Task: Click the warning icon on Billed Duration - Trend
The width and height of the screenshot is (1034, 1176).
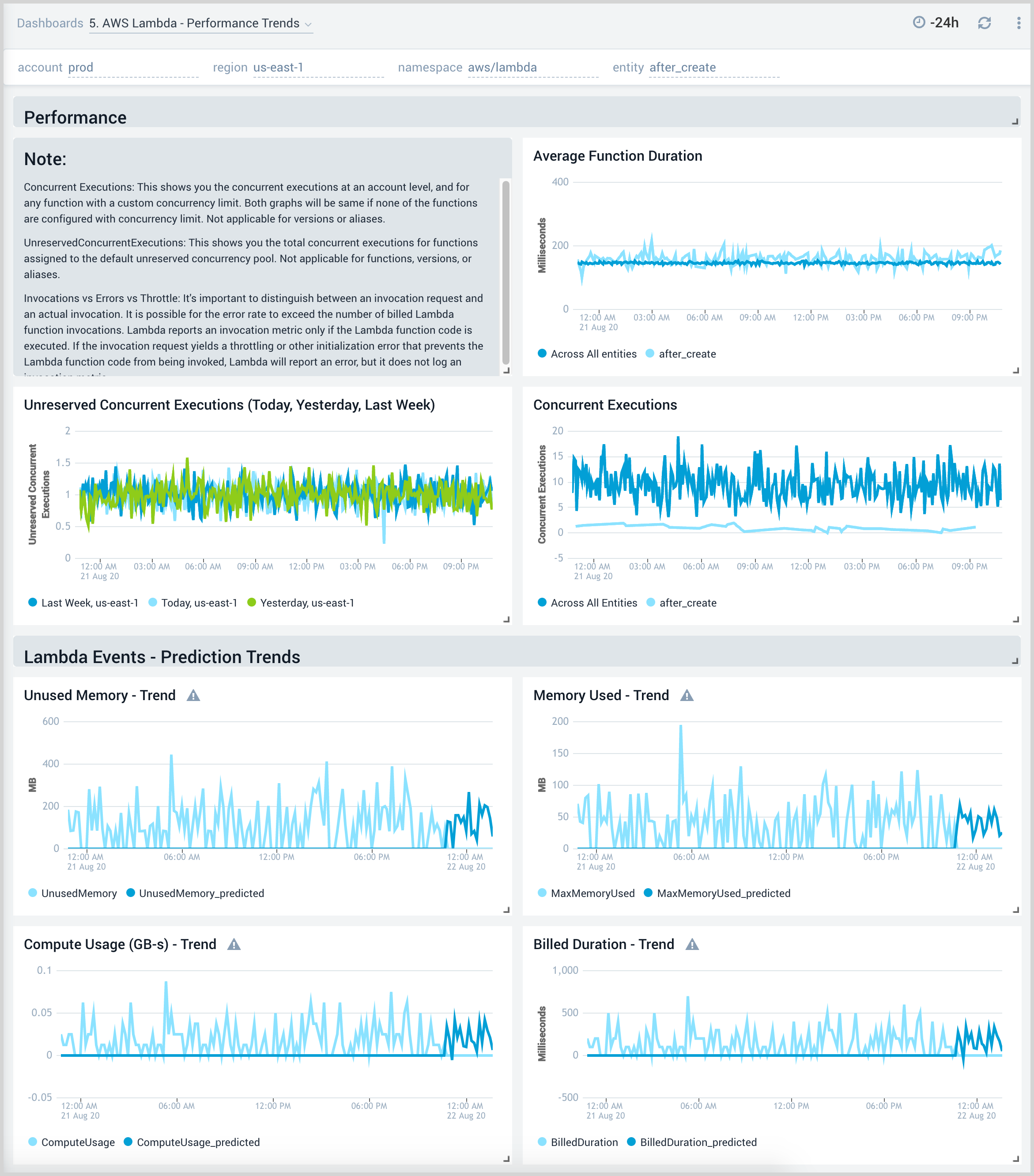Action: tap(692, 944)
